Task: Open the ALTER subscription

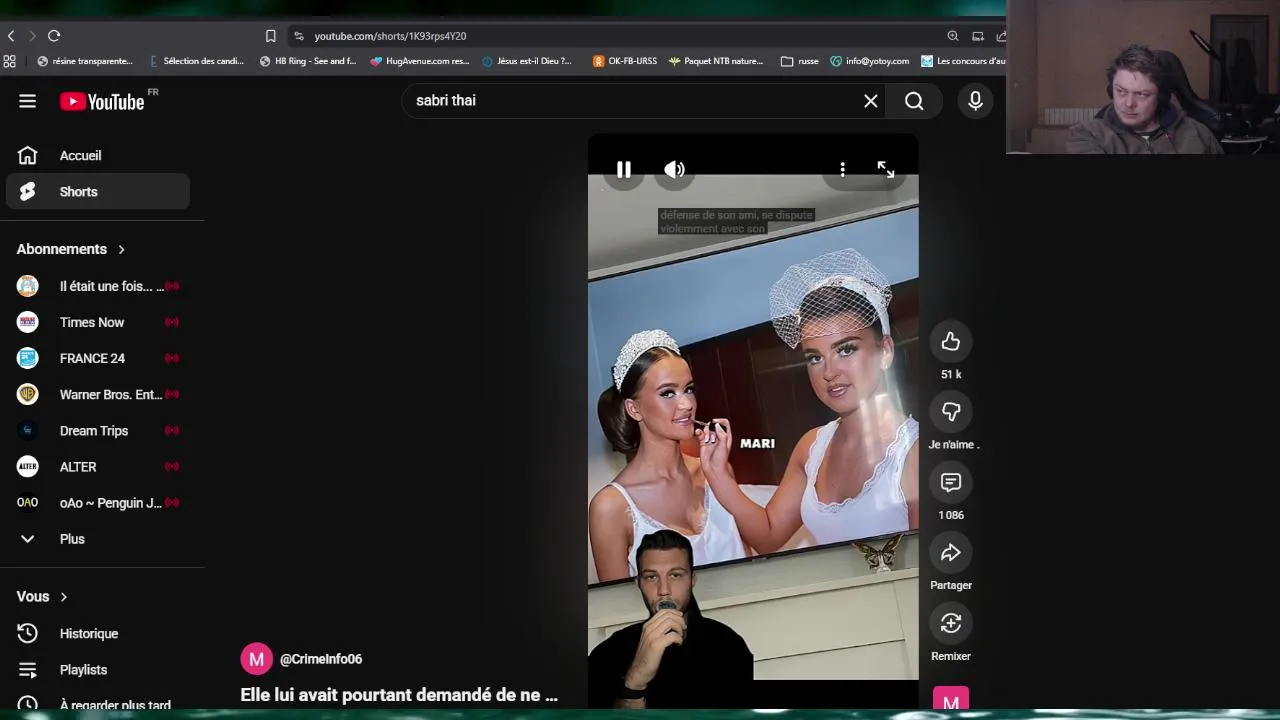Action: (98, 467)
